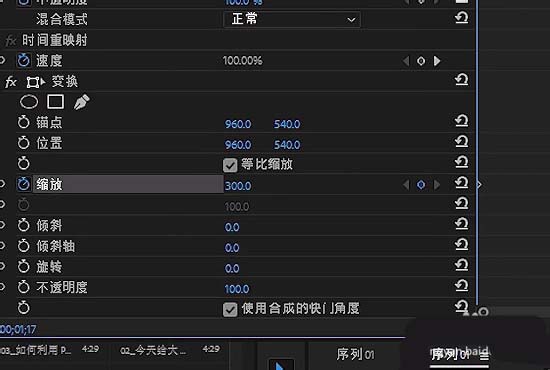Reset the 等比缩放 parameter
The height and width of the screenshot is (370, 550).
tap(461, 162)
